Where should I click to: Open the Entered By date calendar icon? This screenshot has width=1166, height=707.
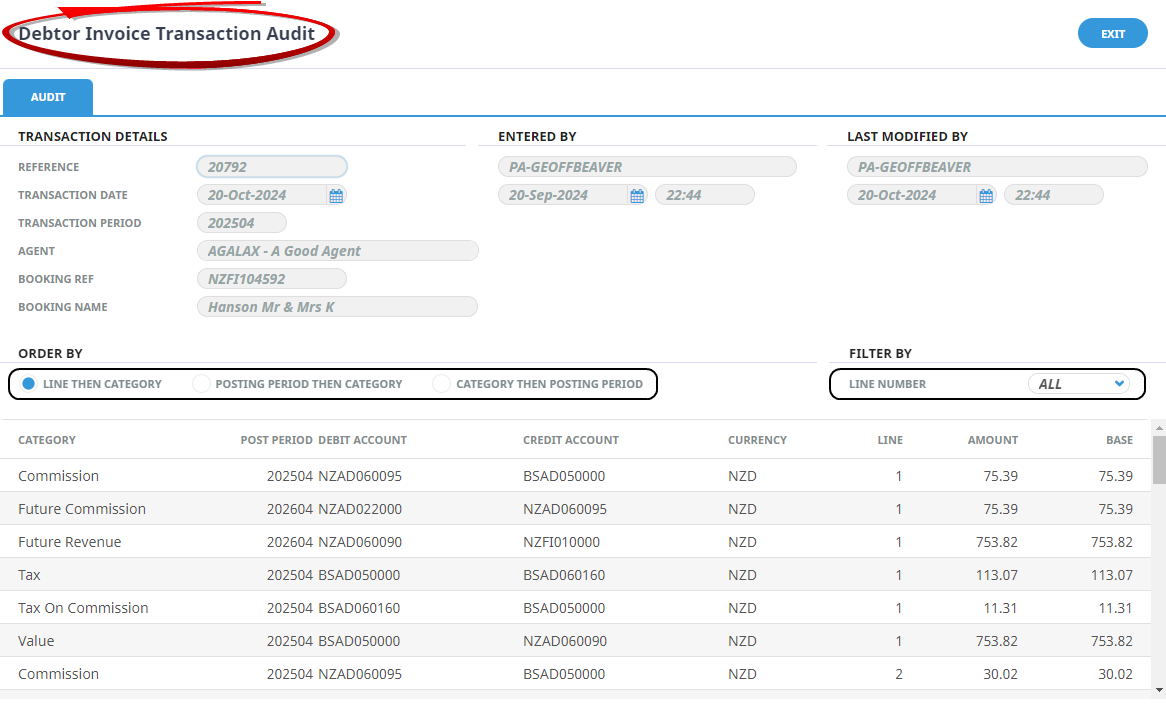coord(637,196)
